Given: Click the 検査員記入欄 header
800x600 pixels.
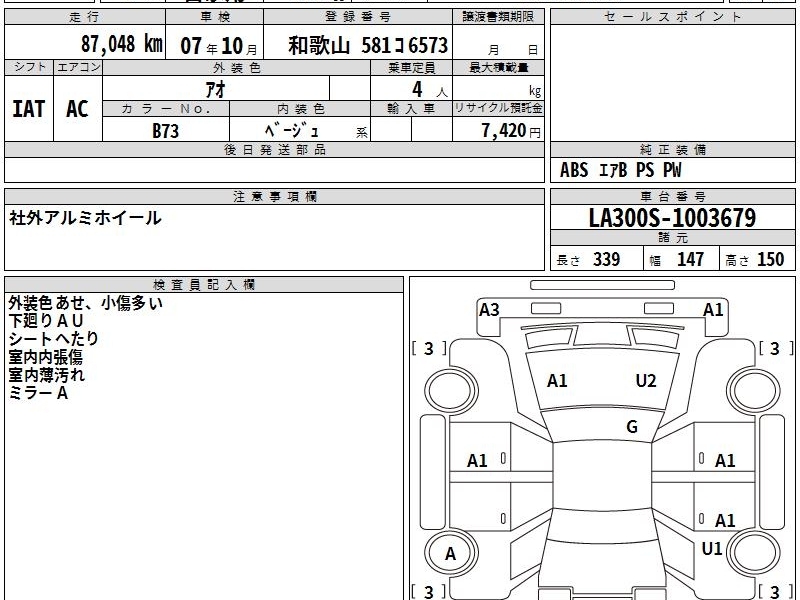Looking at the screenshot, I should pyautogui.click(x=204, y=285).
